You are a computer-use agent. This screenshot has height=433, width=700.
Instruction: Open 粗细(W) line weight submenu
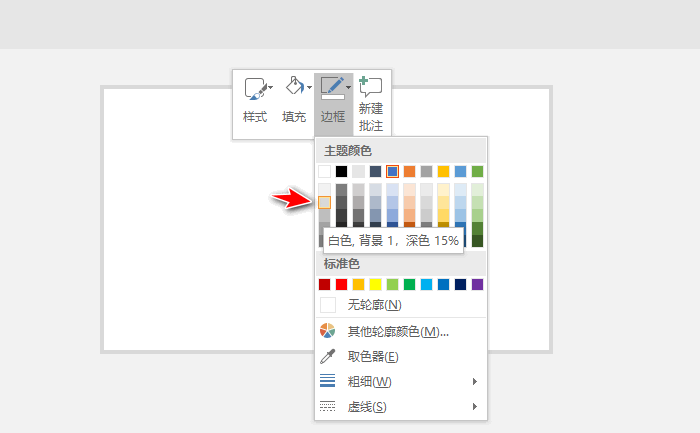pos(401,381)
